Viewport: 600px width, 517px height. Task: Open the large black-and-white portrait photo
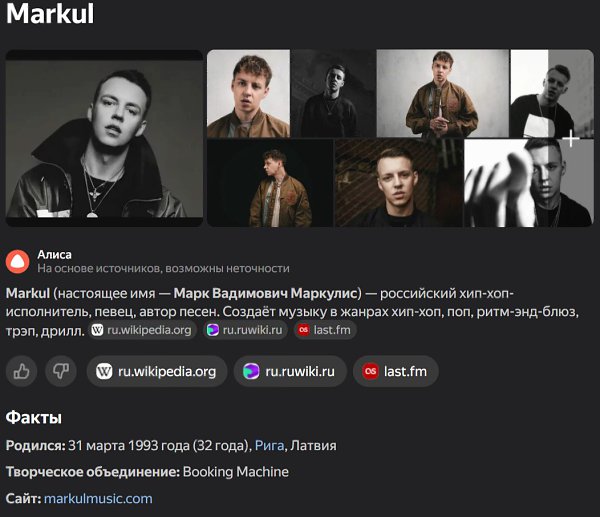(104, 138)
